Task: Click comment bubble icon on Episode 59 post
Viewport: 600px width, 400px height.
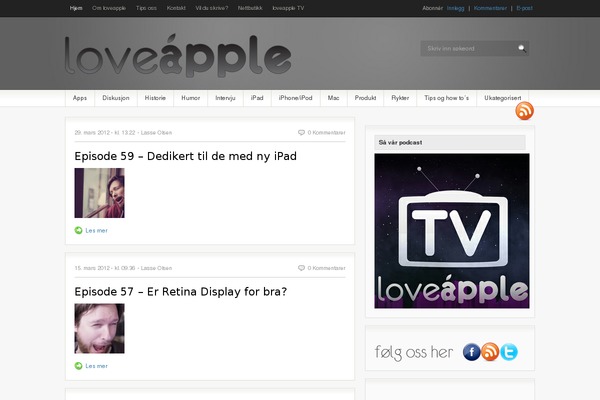Action: 302,132
